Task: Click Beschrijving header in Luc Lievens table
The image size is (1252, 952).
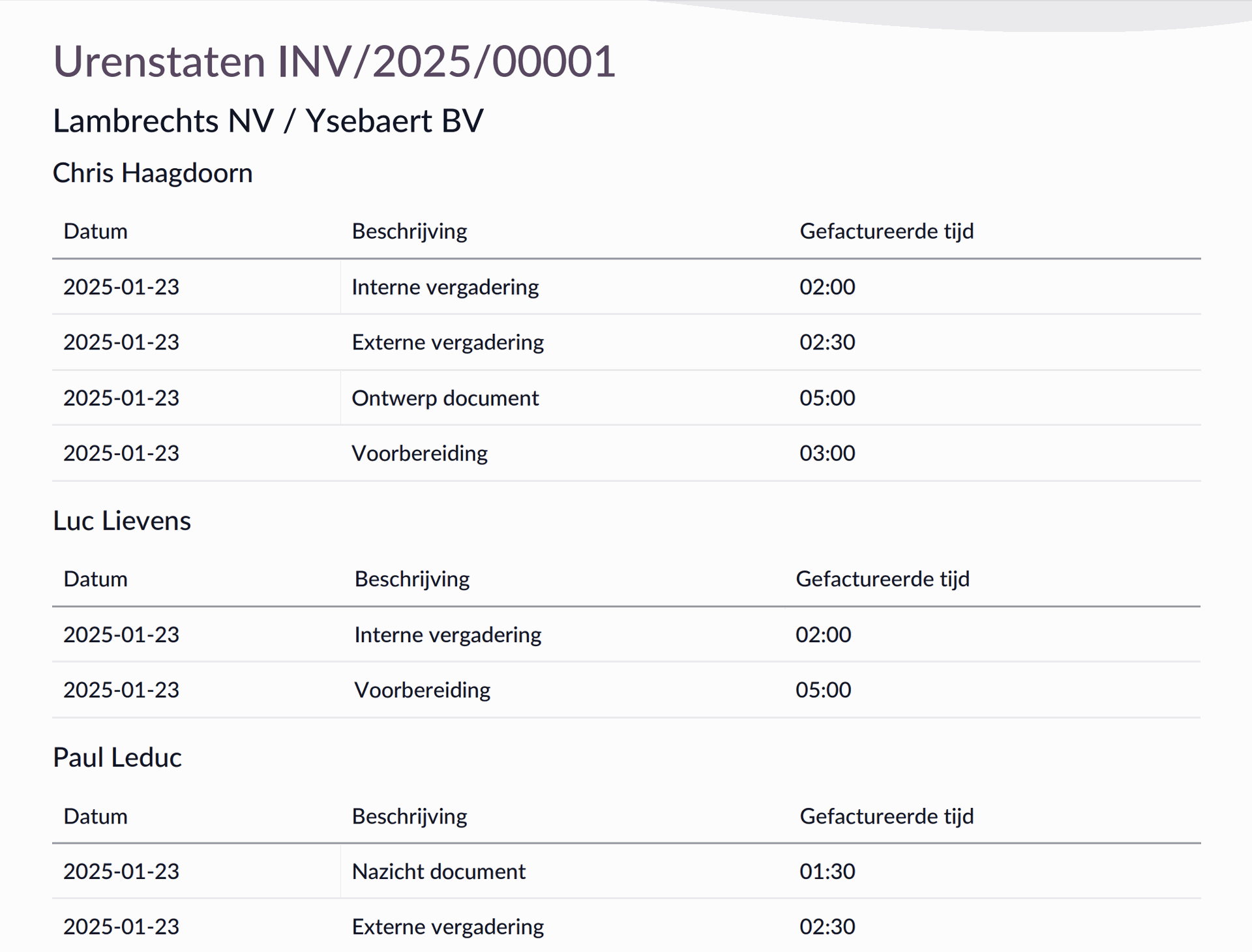Action: pyautogui.click(x=412, y=579)
